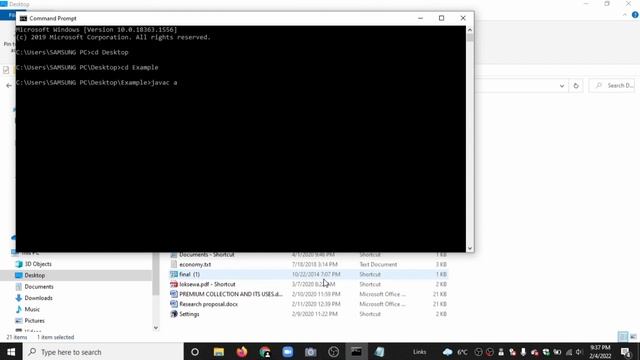Open OBS Studio from the taskbar
640x360 pixels.
coord(333,352)
